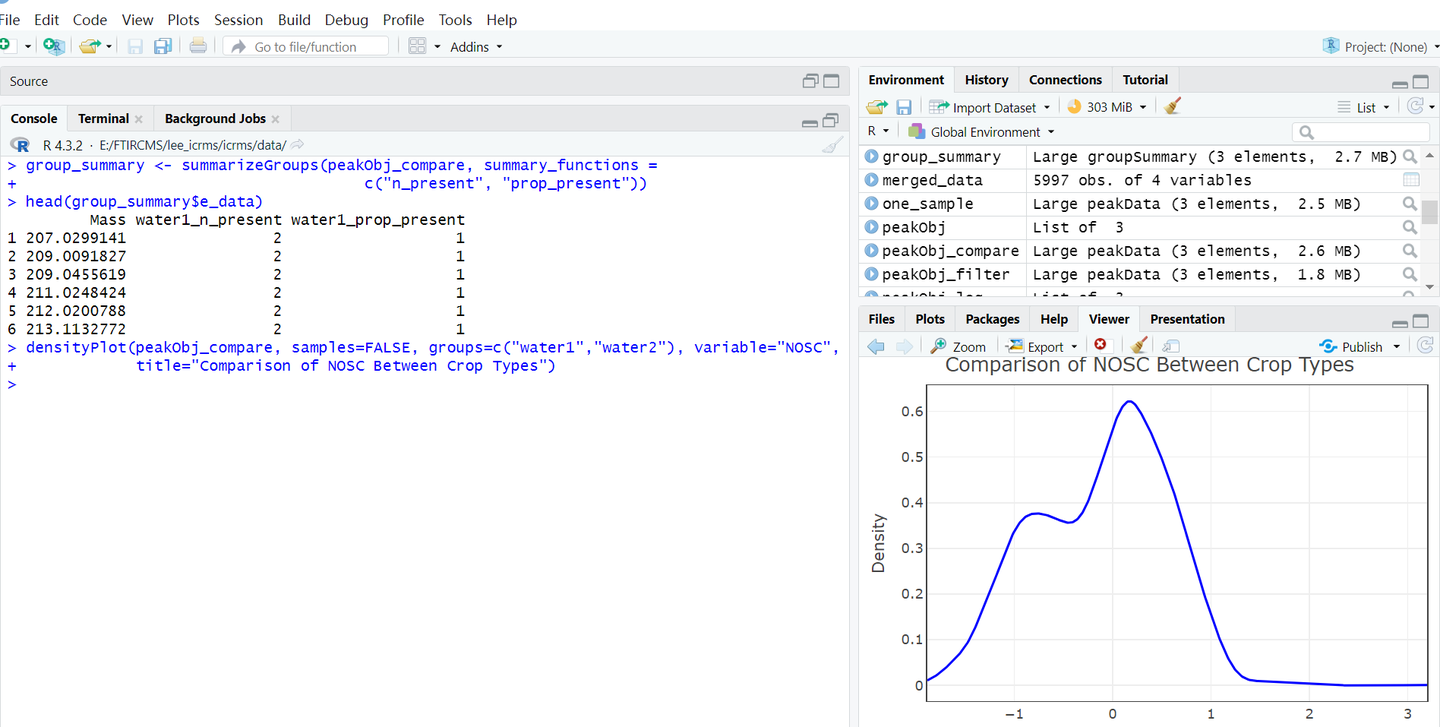1440x727 pixels.
Task: Click the create new project icon
Action: click(x=54, y=46)
